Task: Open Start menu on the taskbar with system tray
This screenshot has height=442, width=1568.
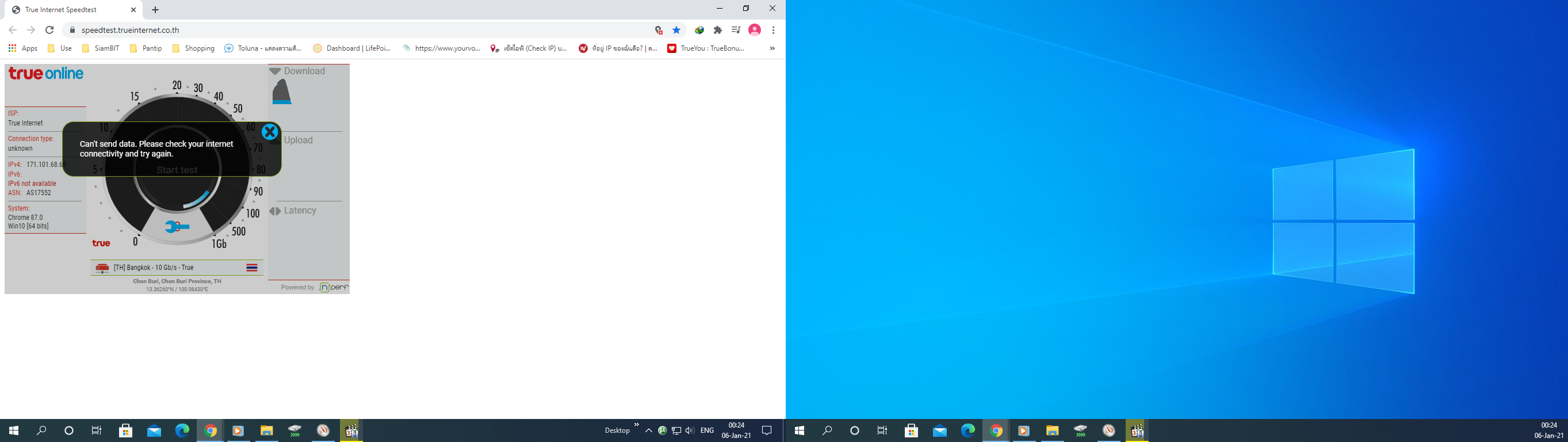Action: (13, 430)
